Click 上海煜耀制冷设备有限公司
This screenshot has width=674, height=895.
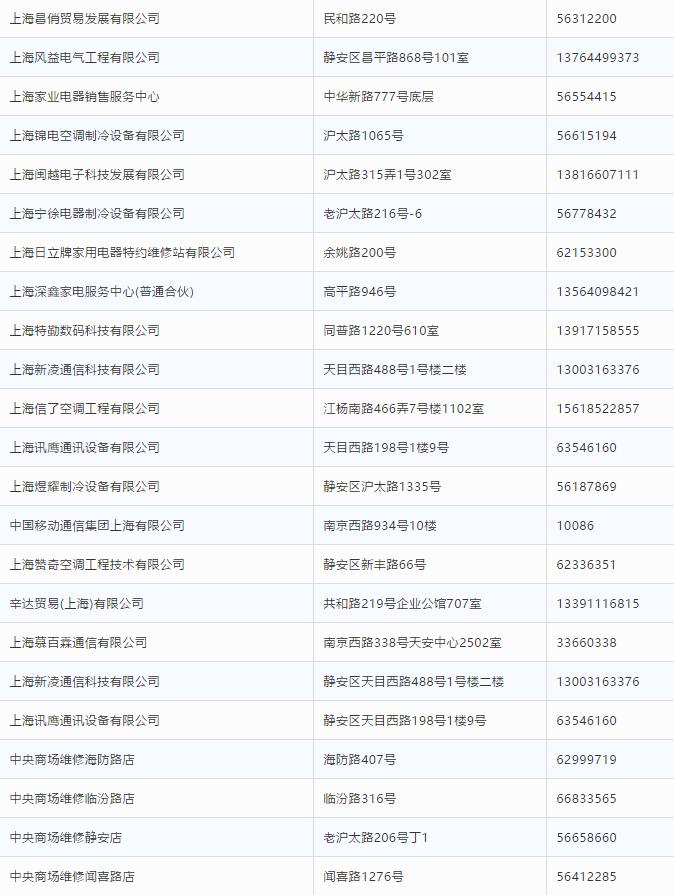coord(84,486)
